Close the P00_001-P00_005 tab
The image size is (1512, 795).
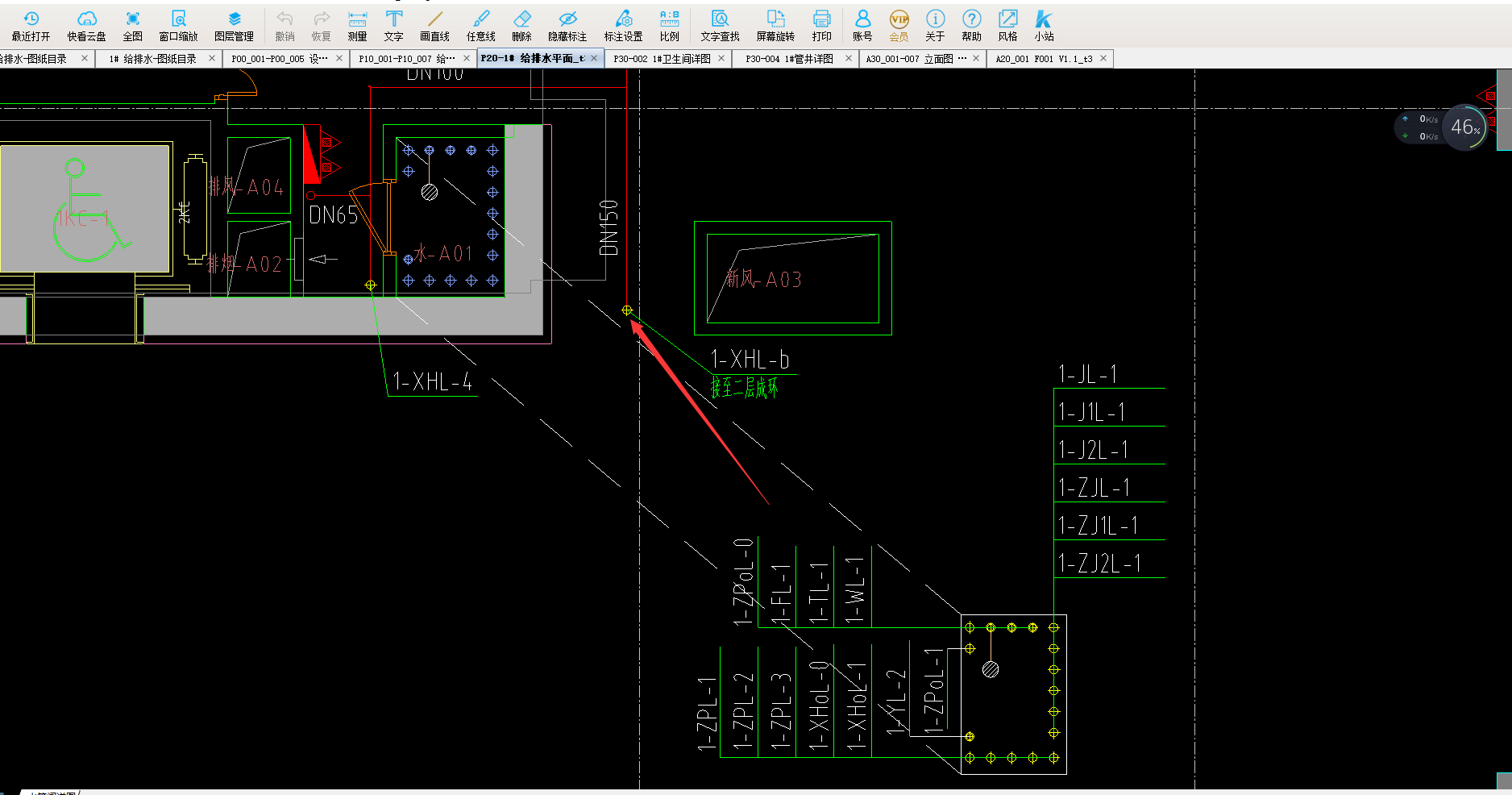(339, 58)
